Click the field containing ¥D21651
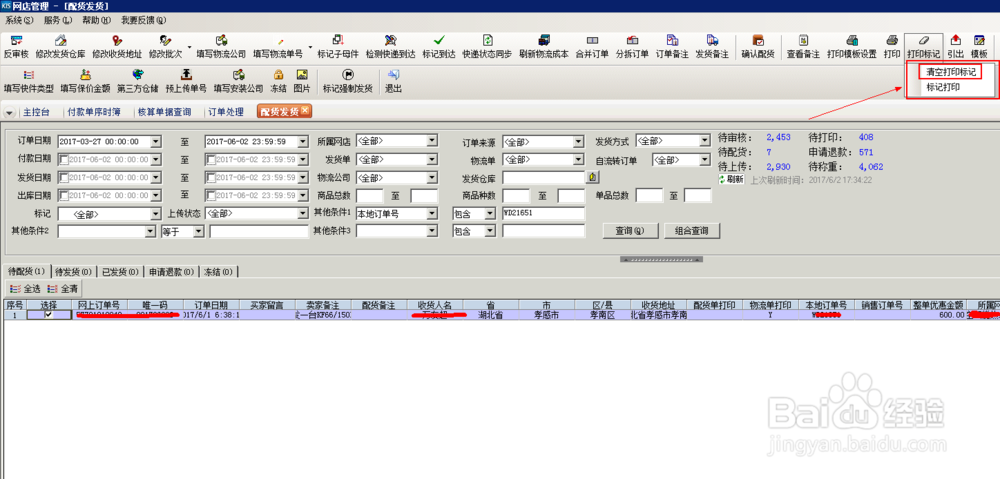Image resolution: width=1000 pixels, height=479 pixels. point(543,214)
